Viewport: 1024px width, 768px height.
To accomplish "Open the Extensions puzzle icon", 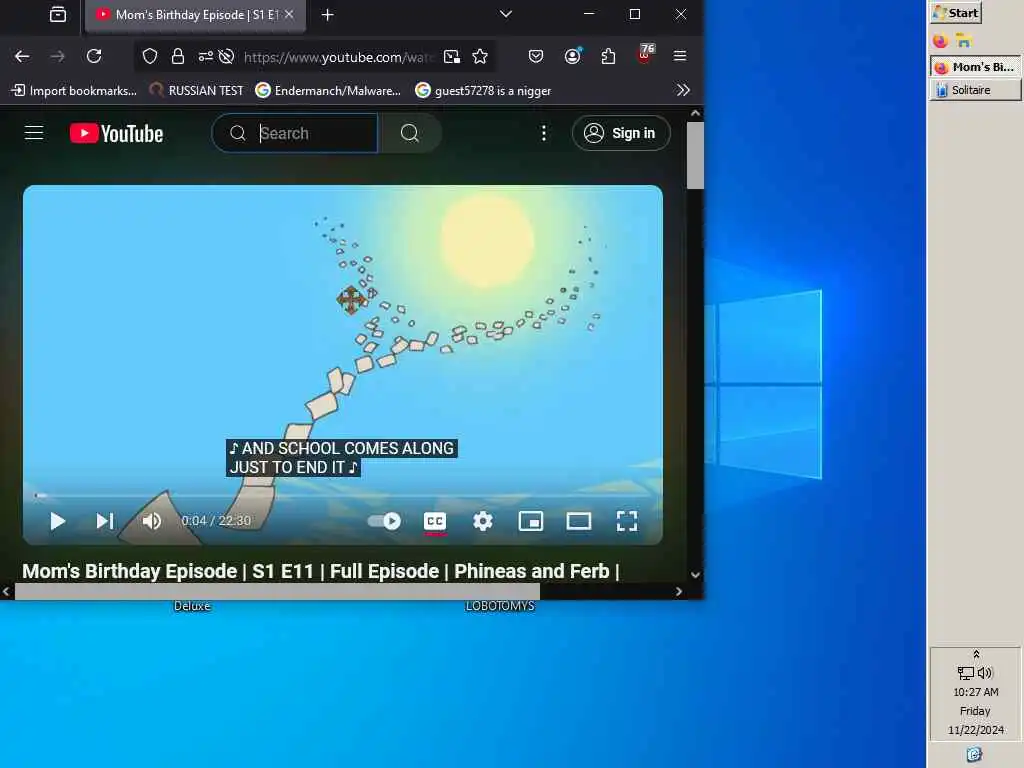I will (609, 57).
